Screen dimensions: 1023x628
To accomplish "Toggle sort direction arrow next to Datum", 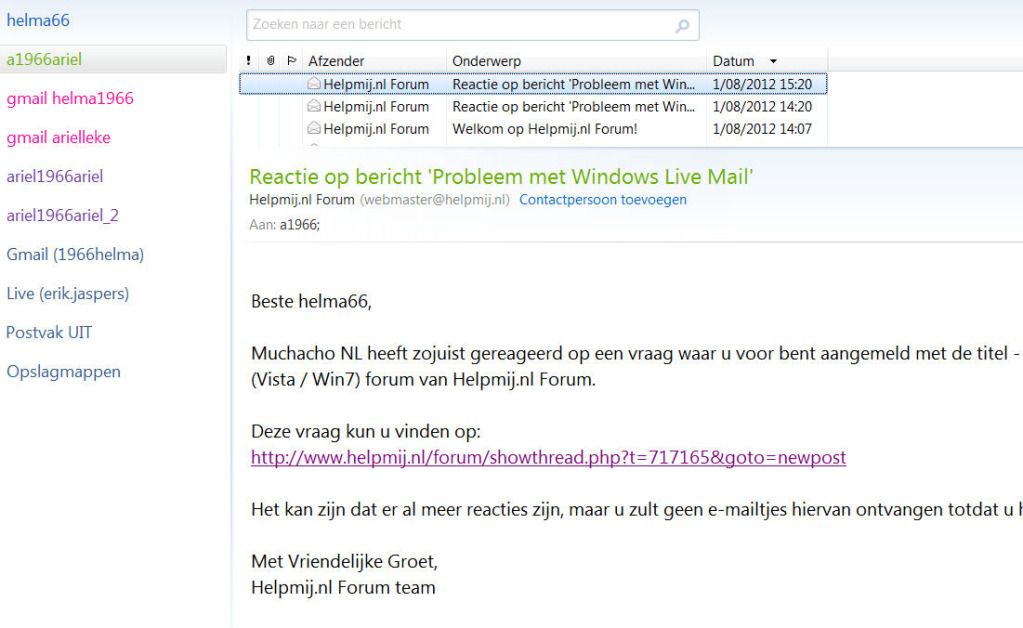I will tap(774, 61).
